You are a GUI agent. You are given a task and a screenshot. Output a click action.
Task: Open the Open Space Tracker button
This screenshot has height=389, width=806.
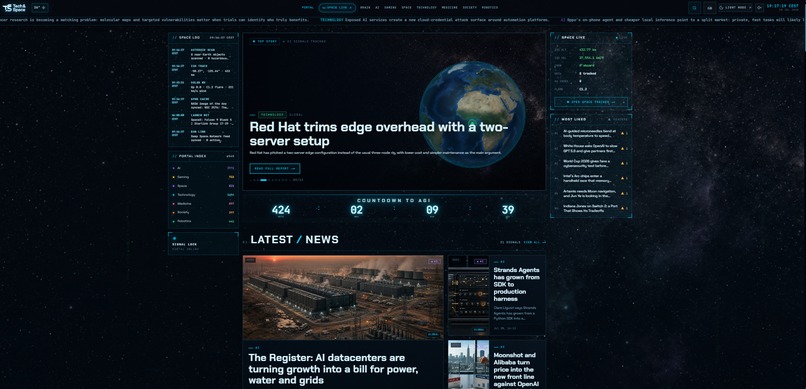[x=591, y=102]
